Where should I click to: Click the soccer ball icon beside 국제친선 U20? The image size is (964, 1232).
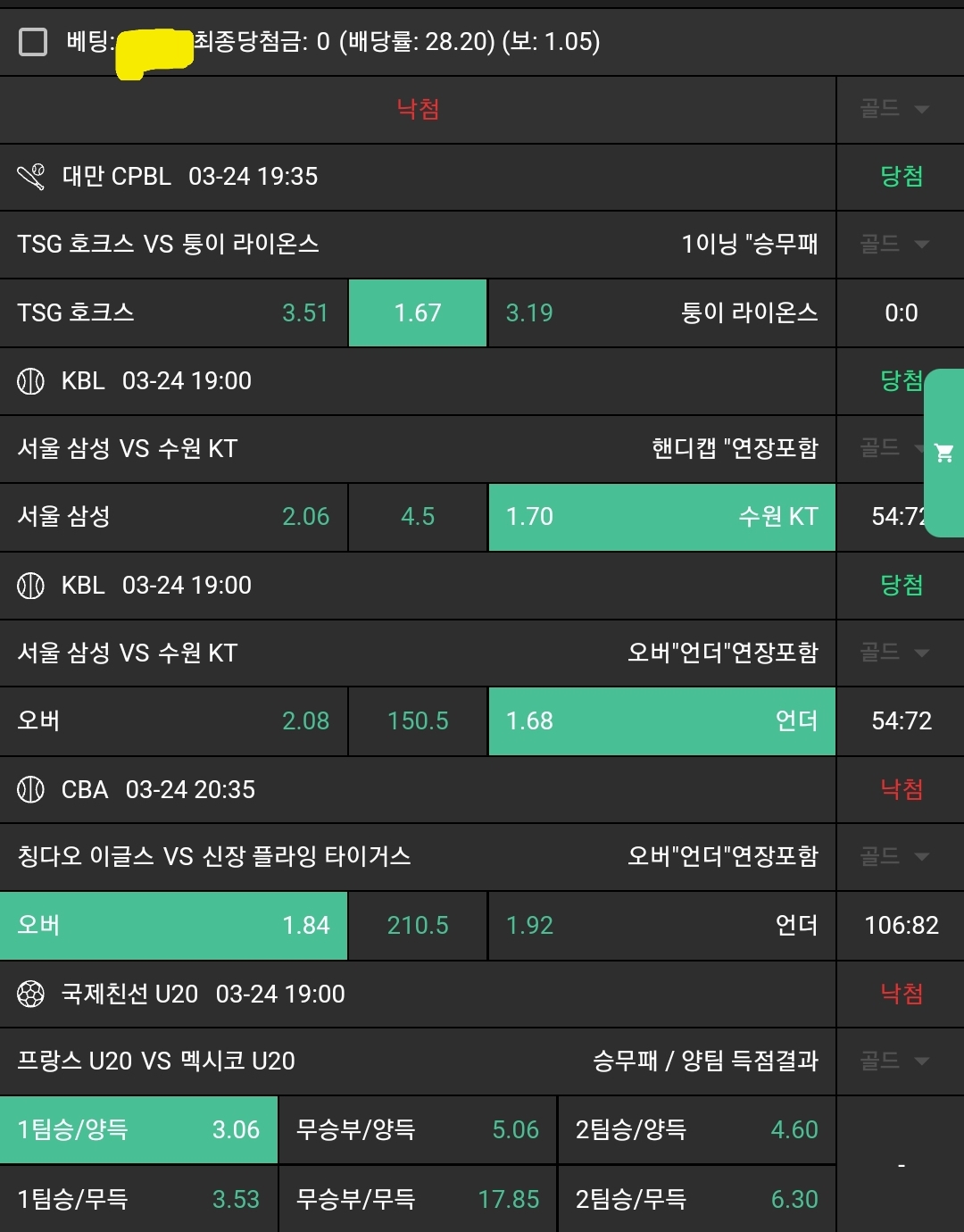tap(30, 994)
